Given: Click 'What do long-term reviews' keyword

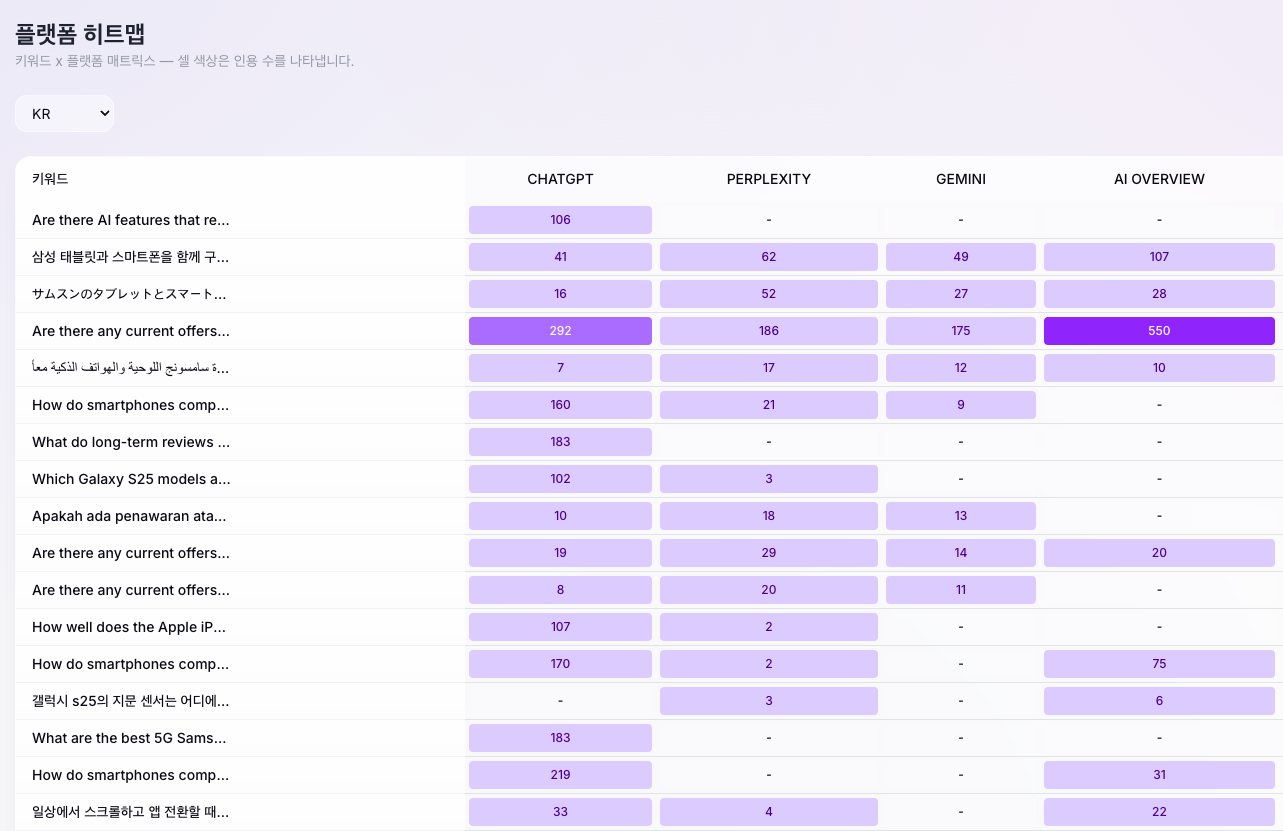Looking at the screenshot, I should (x=130, y=442).
